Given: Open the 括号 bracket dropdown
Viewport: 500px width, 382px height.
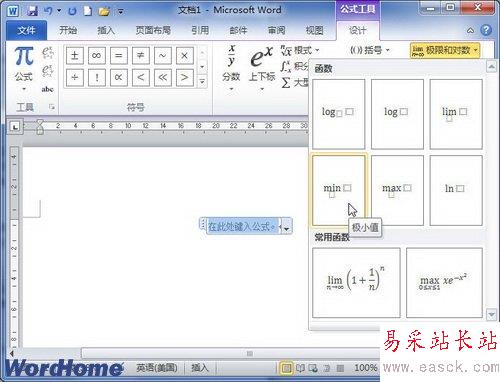Looking at the screenshot, I should [x=369, y=50].
